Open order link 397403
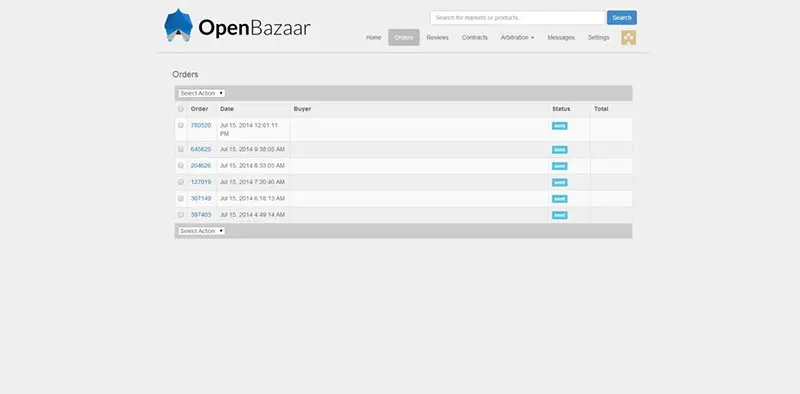800x394 pixels. coord(201,215)
